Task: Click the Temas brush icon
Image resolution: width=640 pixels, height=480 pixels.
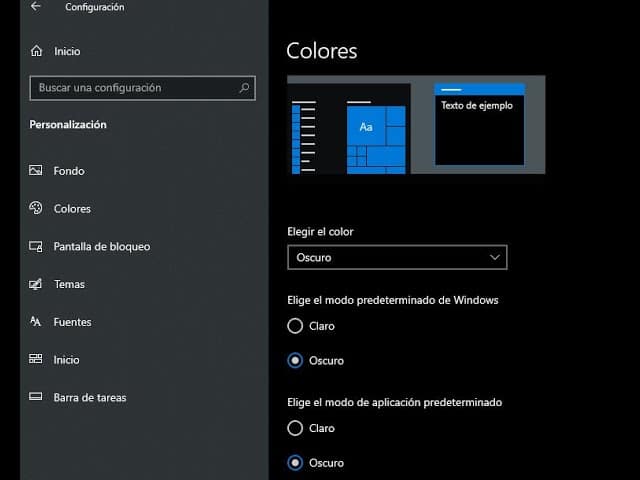Action: pos(36,284)
